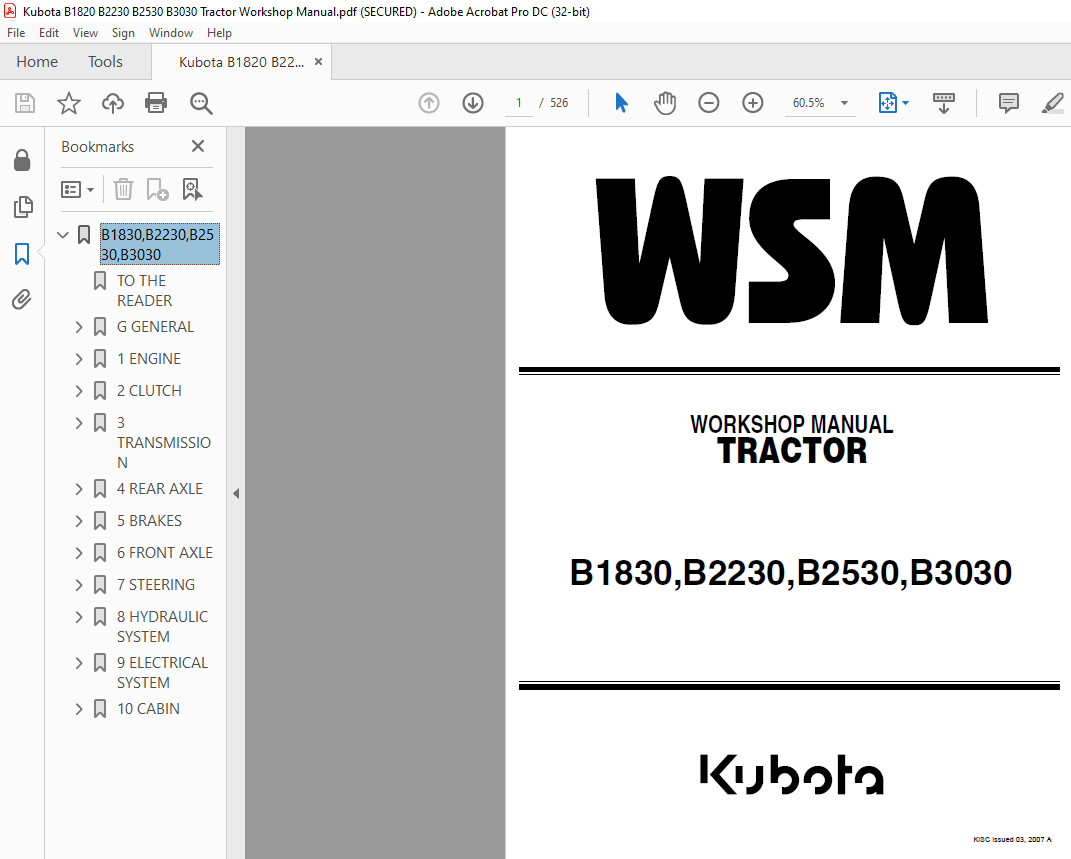The image size is (1071, 859).
Task: Expand the 8 HYDRAULIC SYSTEM bookmark
Action: [79, 617]
